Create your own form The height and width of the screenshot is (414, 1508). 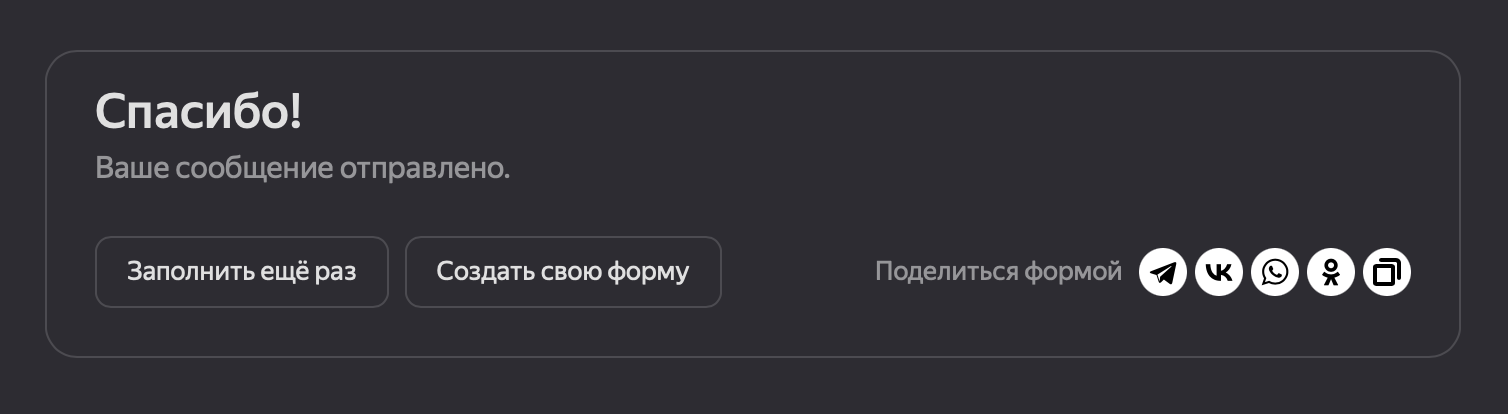(563, 272)
